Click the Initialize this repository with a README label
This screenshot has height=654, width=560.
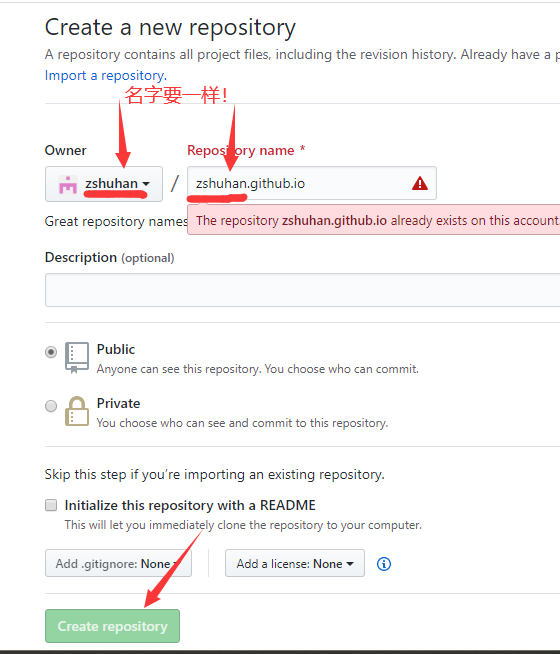(190, 505)
